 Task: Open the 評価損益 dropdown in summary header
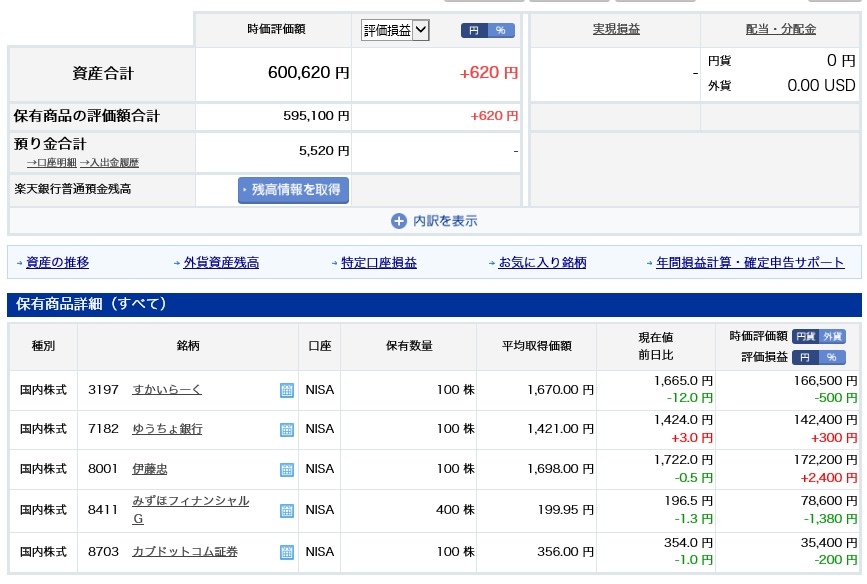[394, 30]
